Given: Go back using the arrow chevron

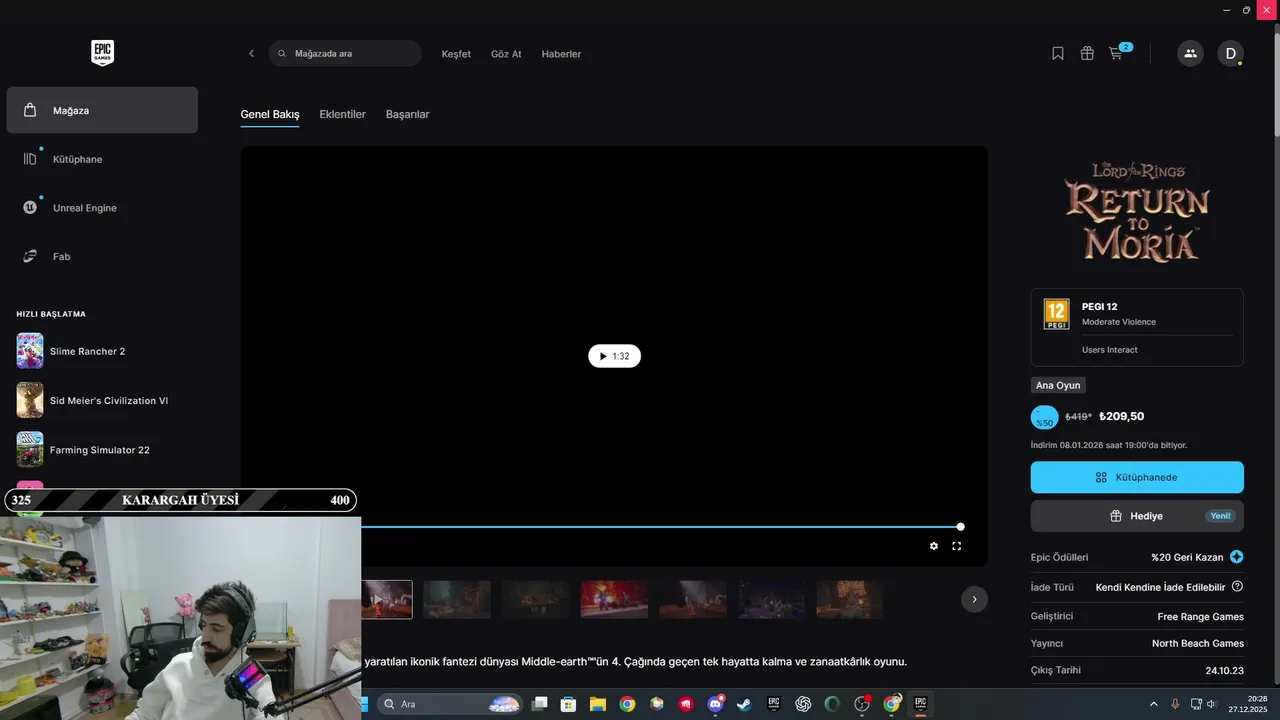Looking at the screenshot, I should click(x=251, y=54).
